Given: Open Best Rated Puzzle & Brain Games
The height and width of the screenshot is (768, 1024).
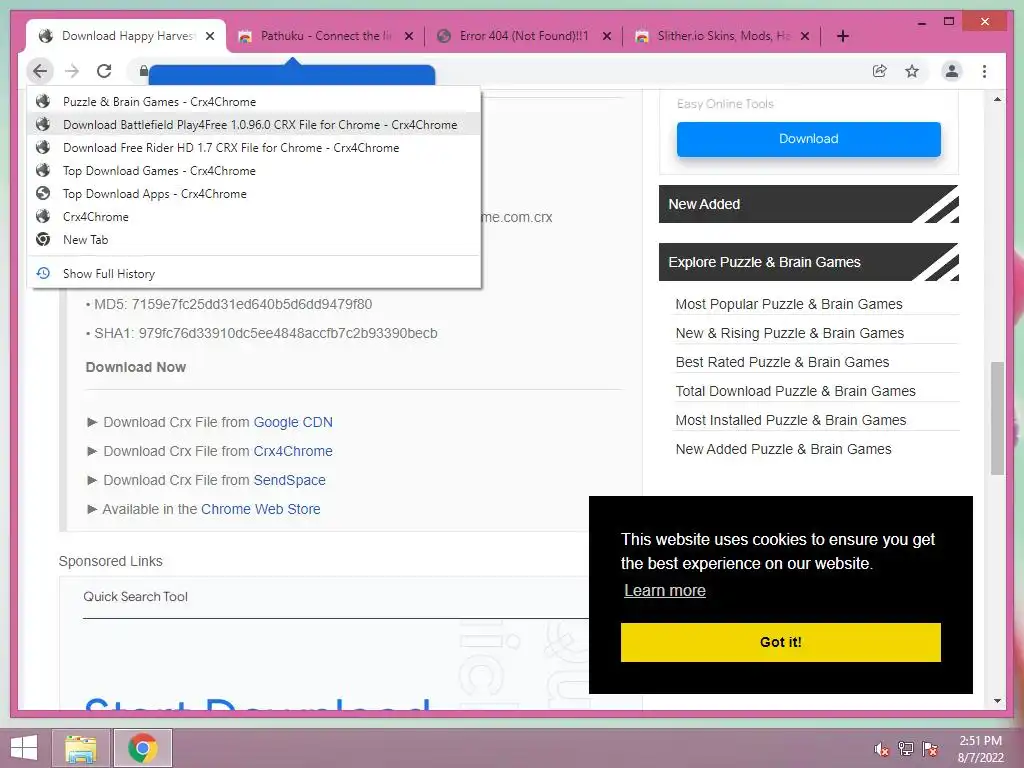Looking at the screenshot, I should 782,362.
